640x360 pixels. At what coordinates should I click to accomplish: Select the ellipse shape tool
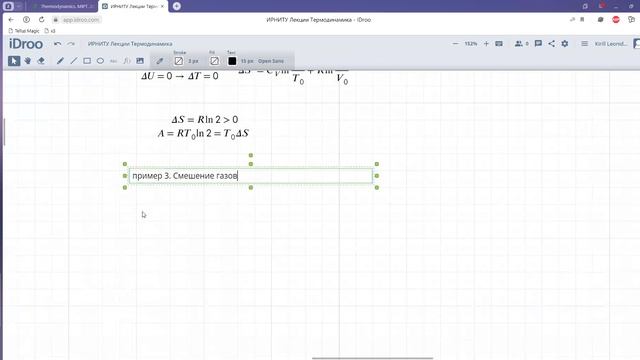[x=100, y=61]
